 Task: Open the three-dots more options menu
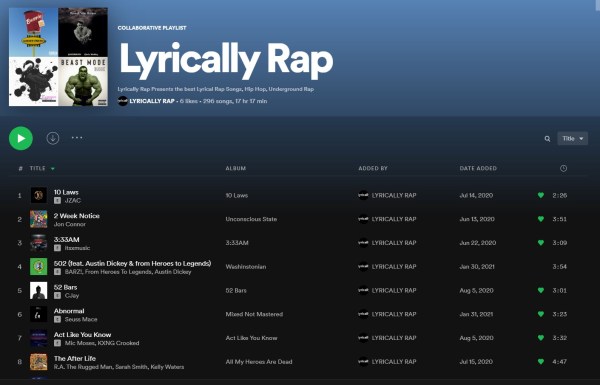click(77, 138)
